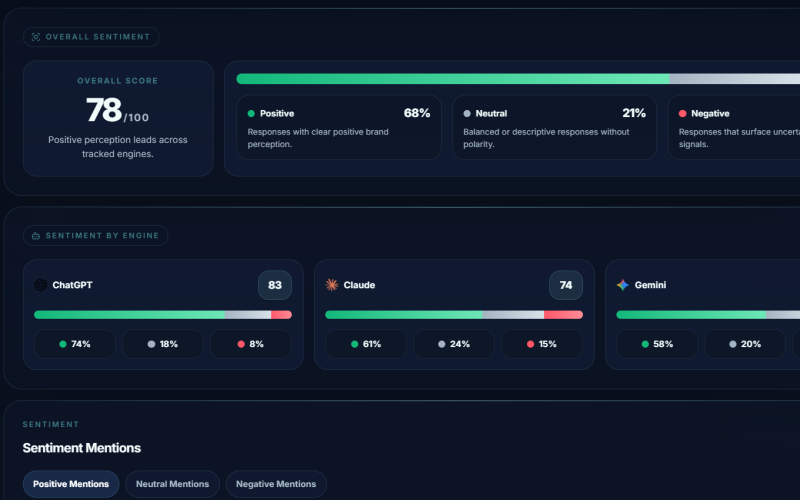Click the 68% positive value
The image size is (800, 500).
pos(417,113)
